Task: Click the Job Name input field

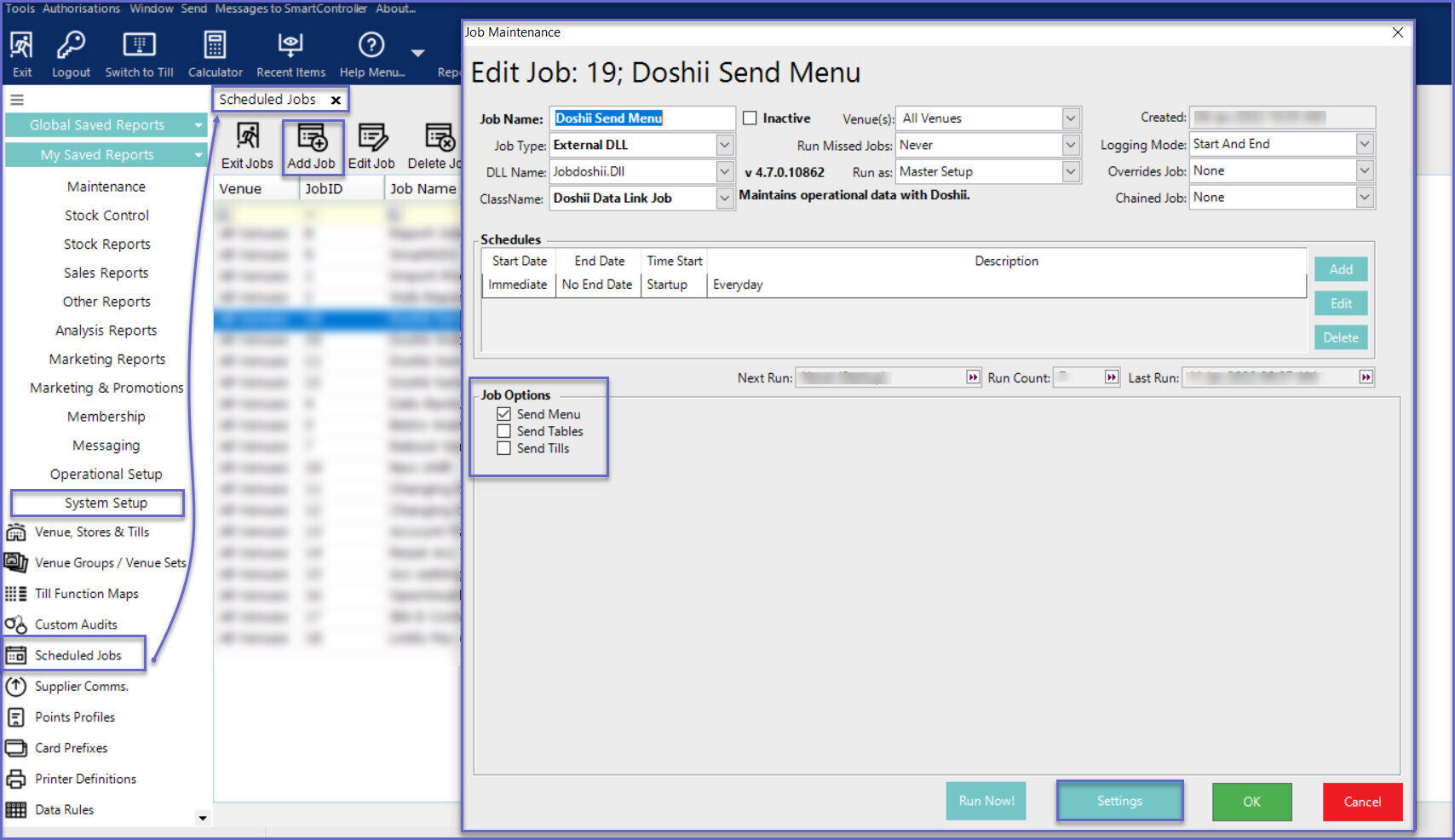Action: [642, 118]
